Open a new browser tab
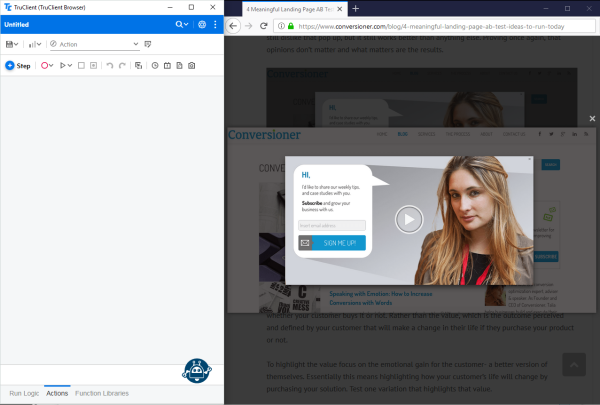 [355, 8]
